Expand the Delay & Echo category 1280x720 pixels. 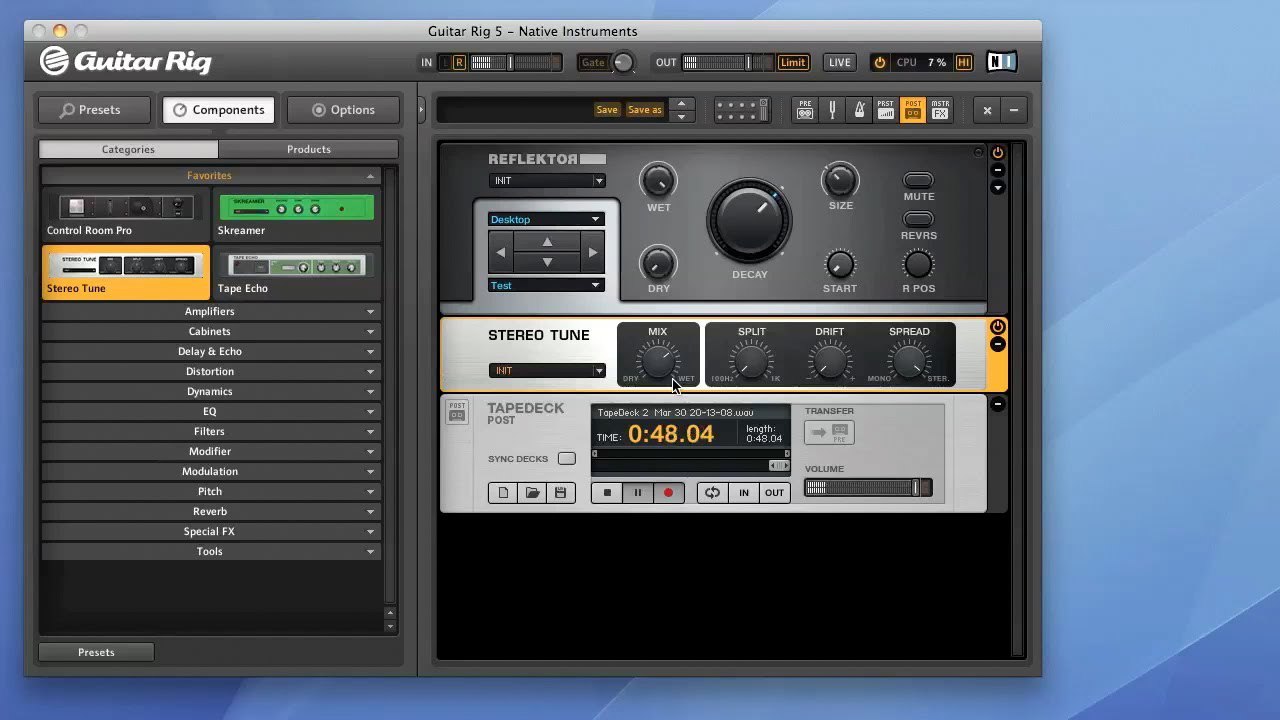210,351
